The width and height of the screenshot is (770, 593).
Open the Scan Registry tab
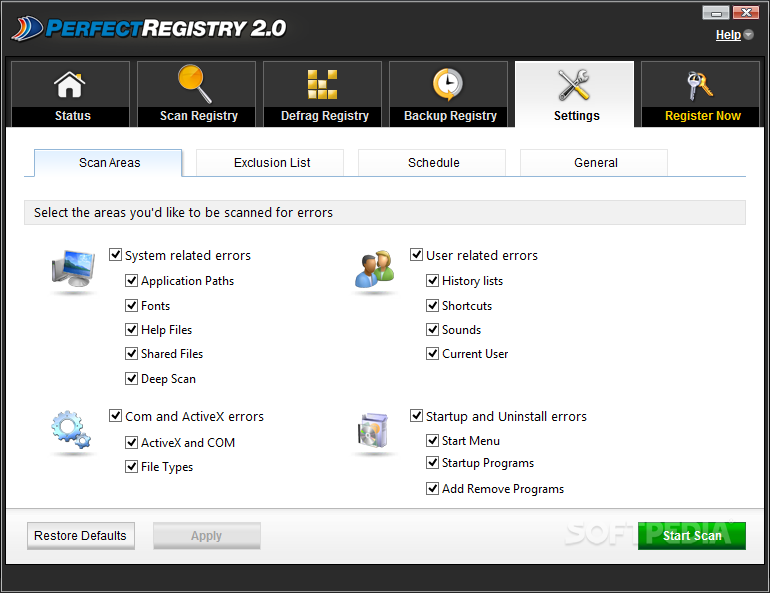[196, 94]
